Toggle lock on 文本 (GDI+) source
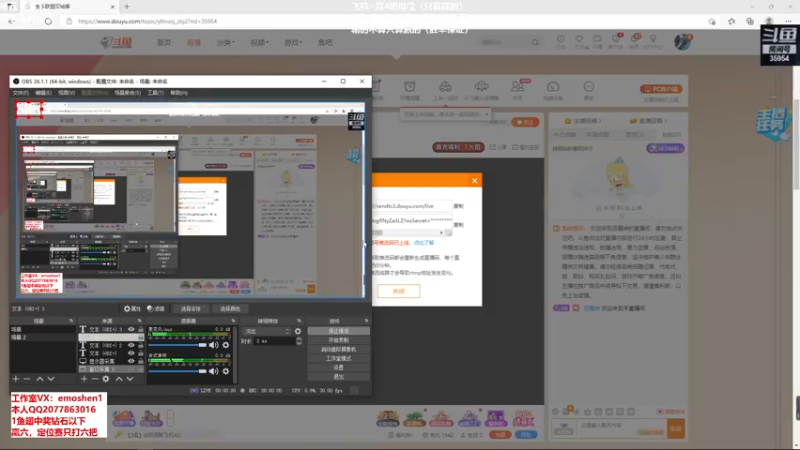The width and height of the screenshot is (800, 450). [141, 353]
